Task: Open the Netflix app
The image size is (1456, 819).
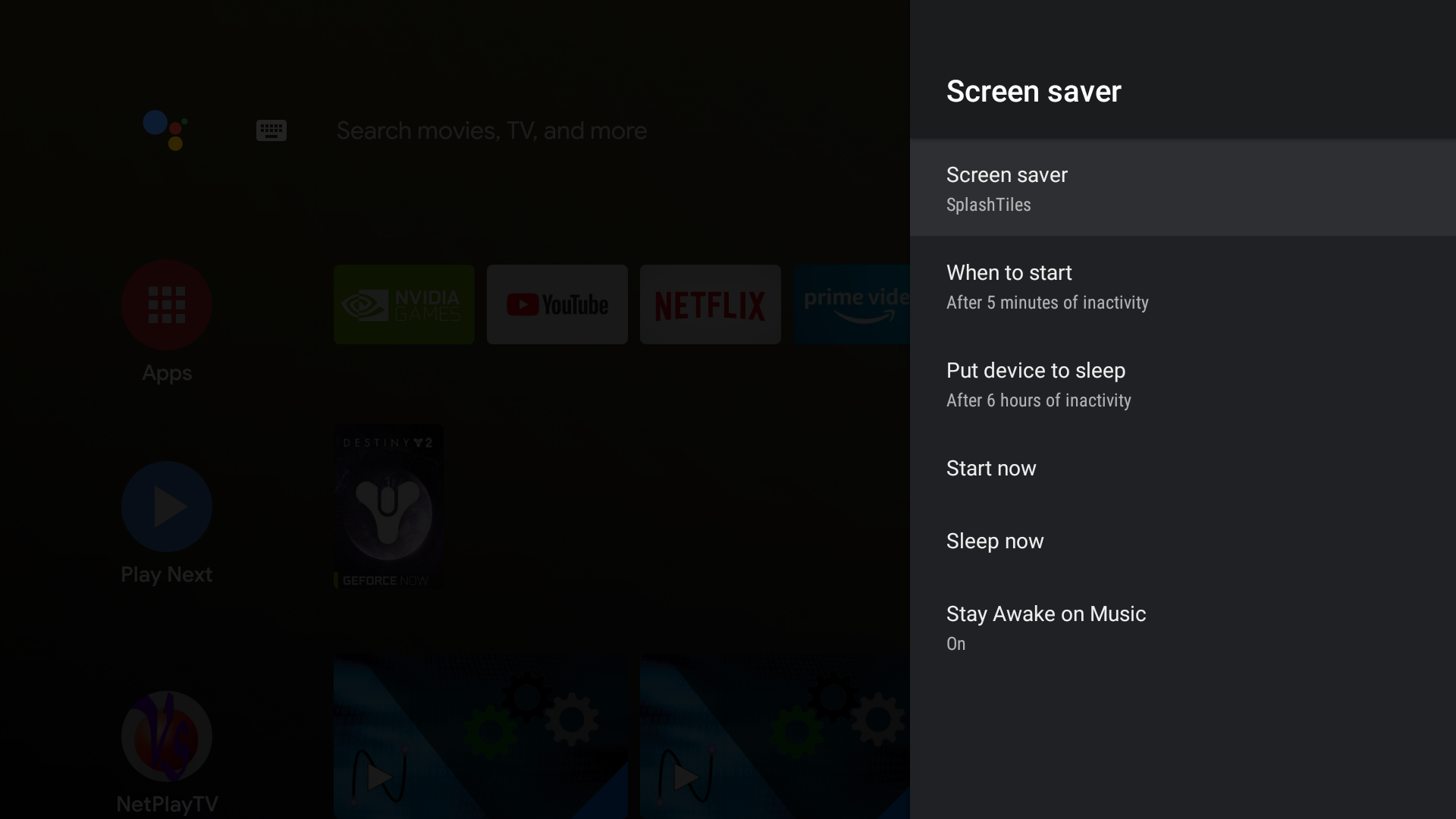Action: tap(709, 304)
